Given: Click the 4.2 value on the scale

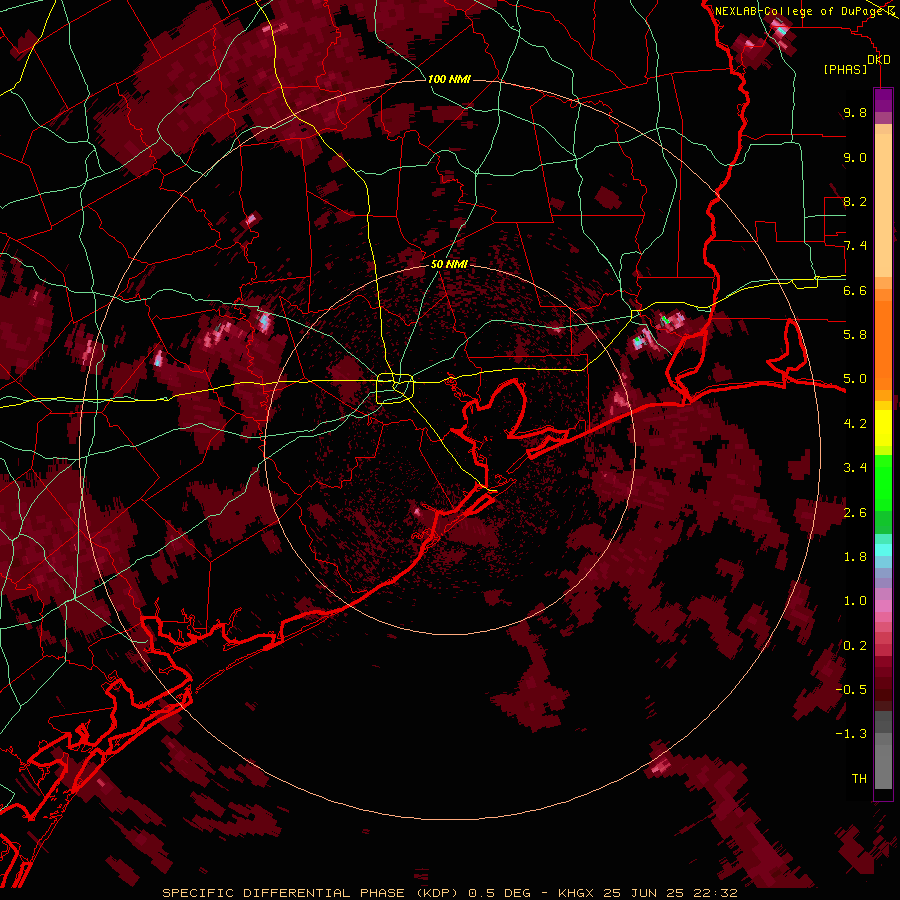Looking at the screenshot, I should tap(855, 424).
